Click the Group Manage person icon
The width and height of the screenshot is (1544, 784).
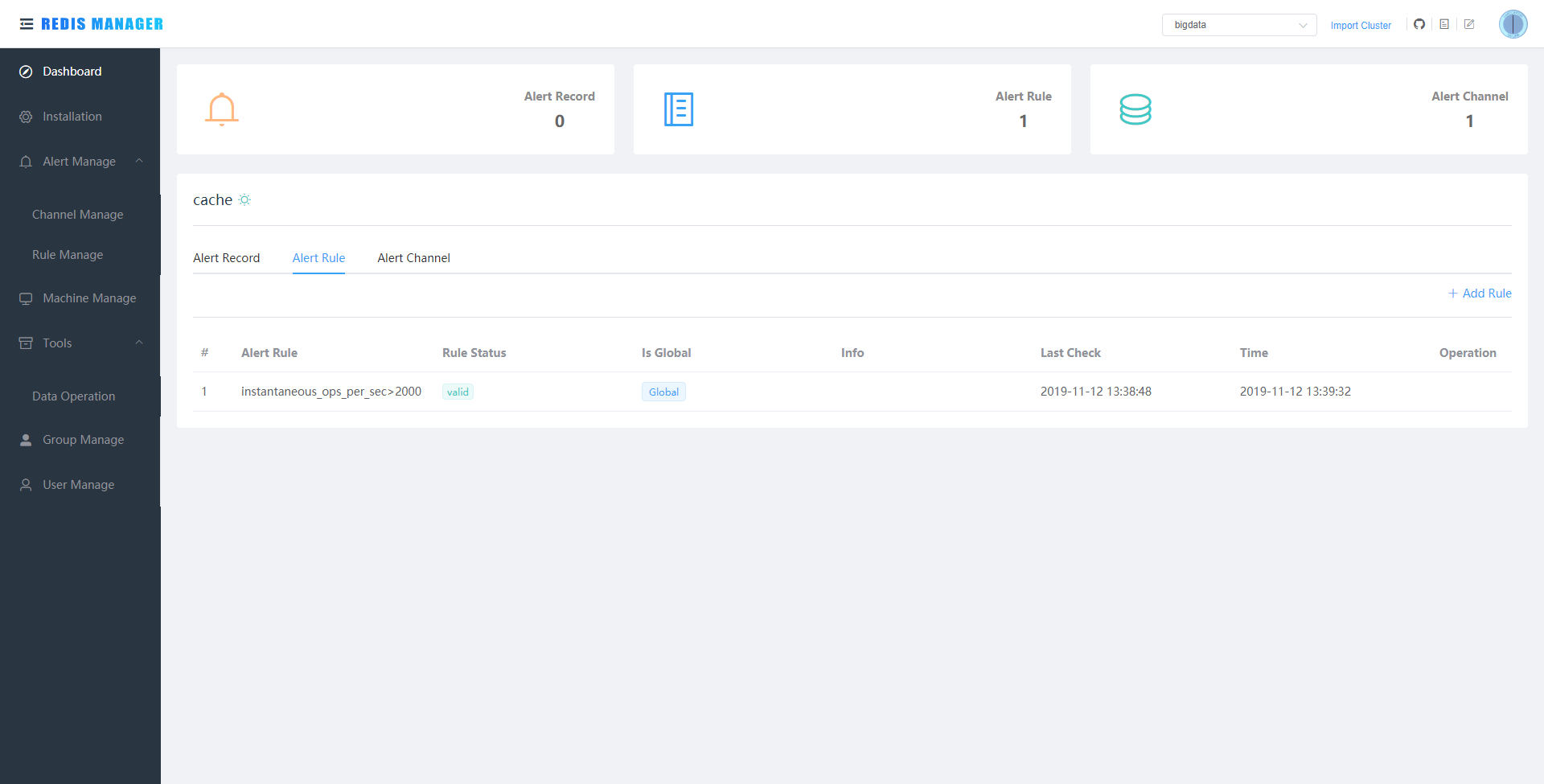coord(26,440)
